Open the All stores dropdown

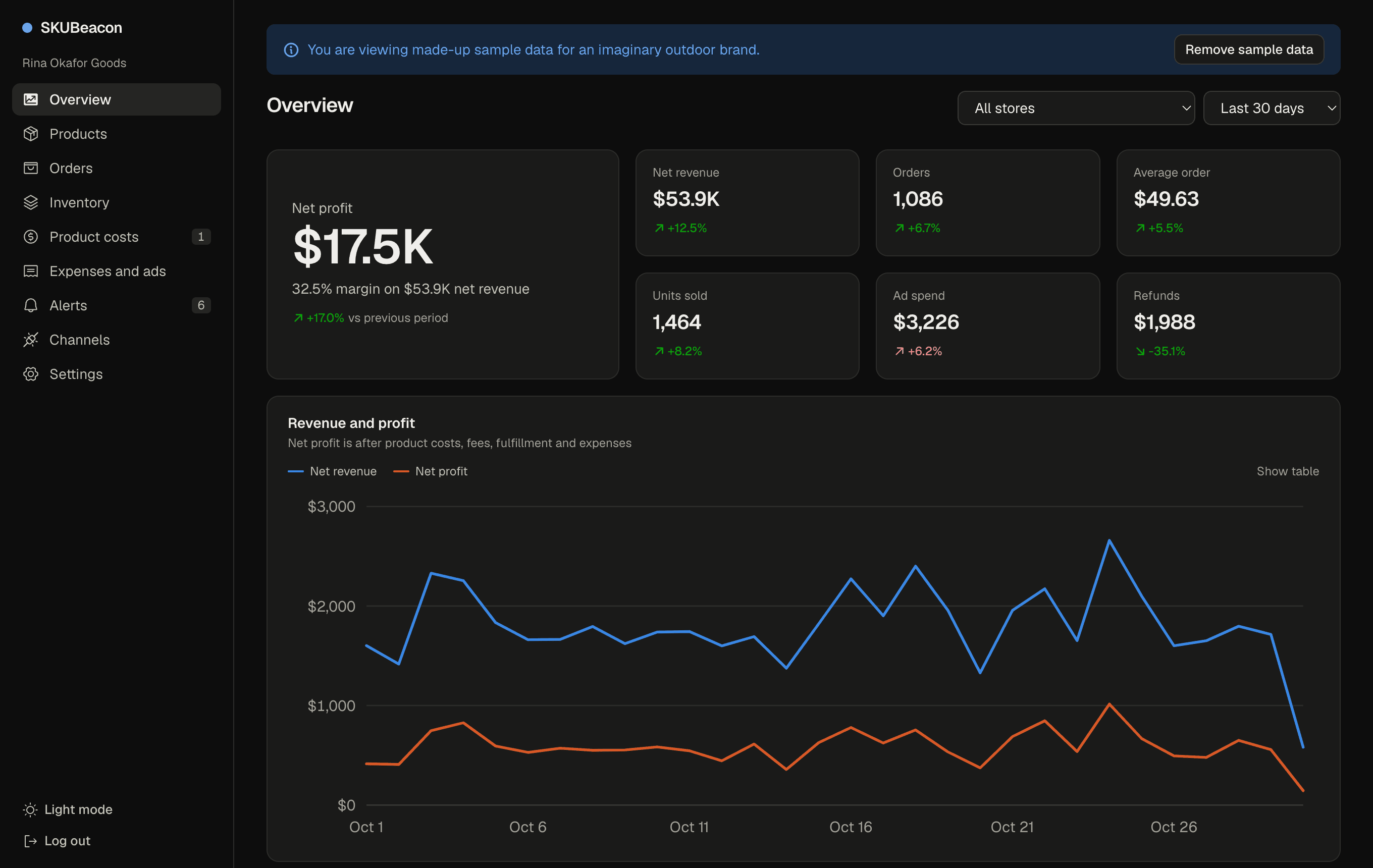1076,107
